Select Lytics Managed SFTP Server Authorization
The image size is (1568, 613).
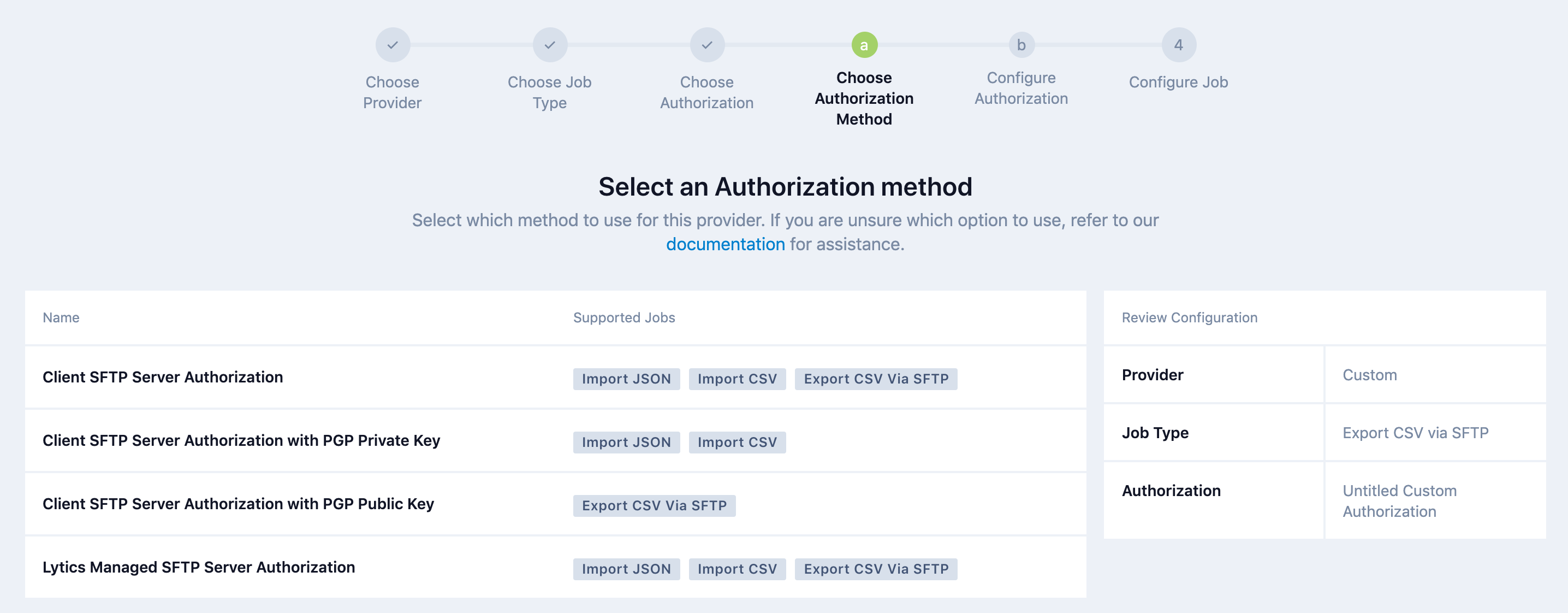click(199, 567)
